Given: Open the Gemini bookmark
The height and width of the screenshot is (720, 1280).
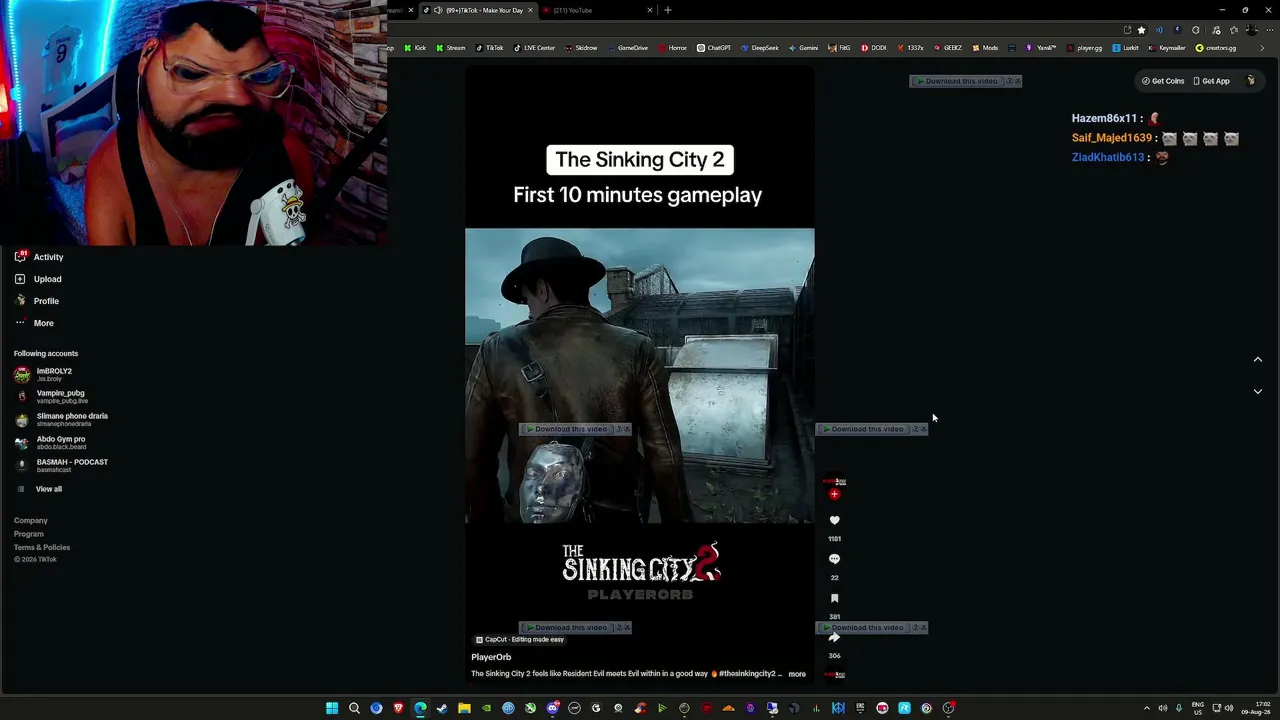Looking at the screenshot, I should [x=803, y=48].
